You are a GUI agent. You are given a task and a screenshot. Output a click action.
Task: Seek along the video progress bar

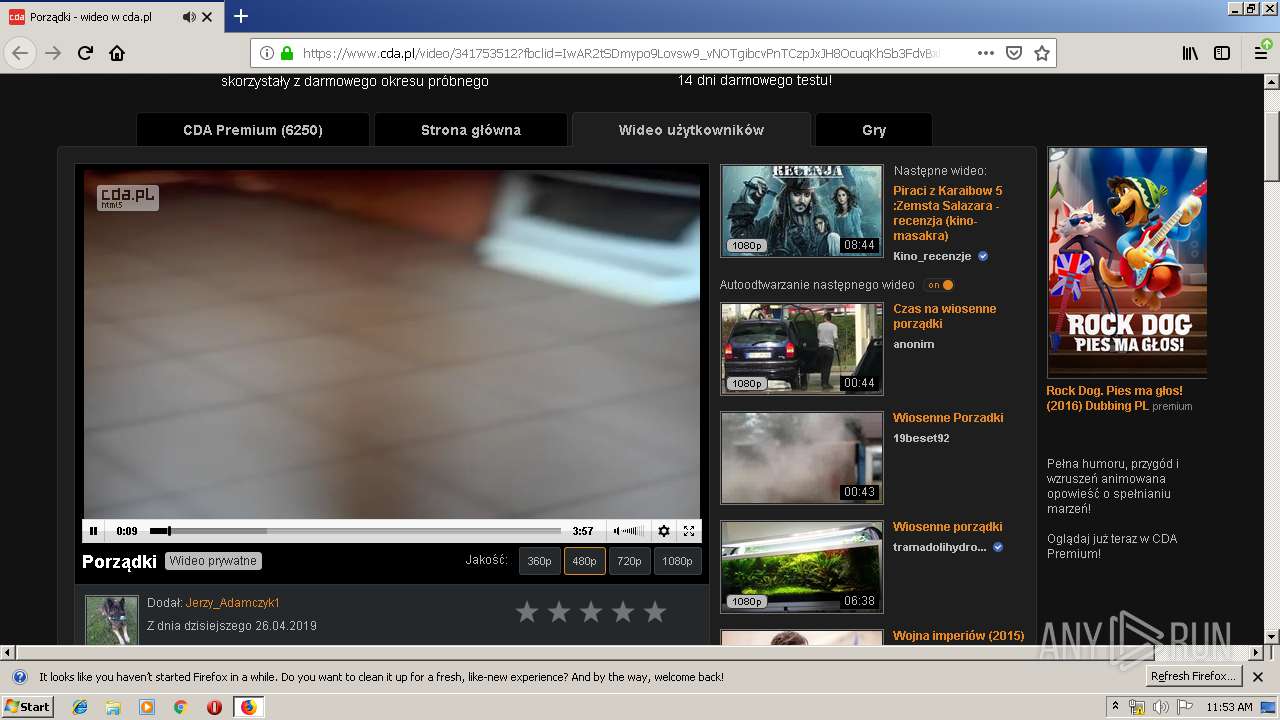click(355, 531)
